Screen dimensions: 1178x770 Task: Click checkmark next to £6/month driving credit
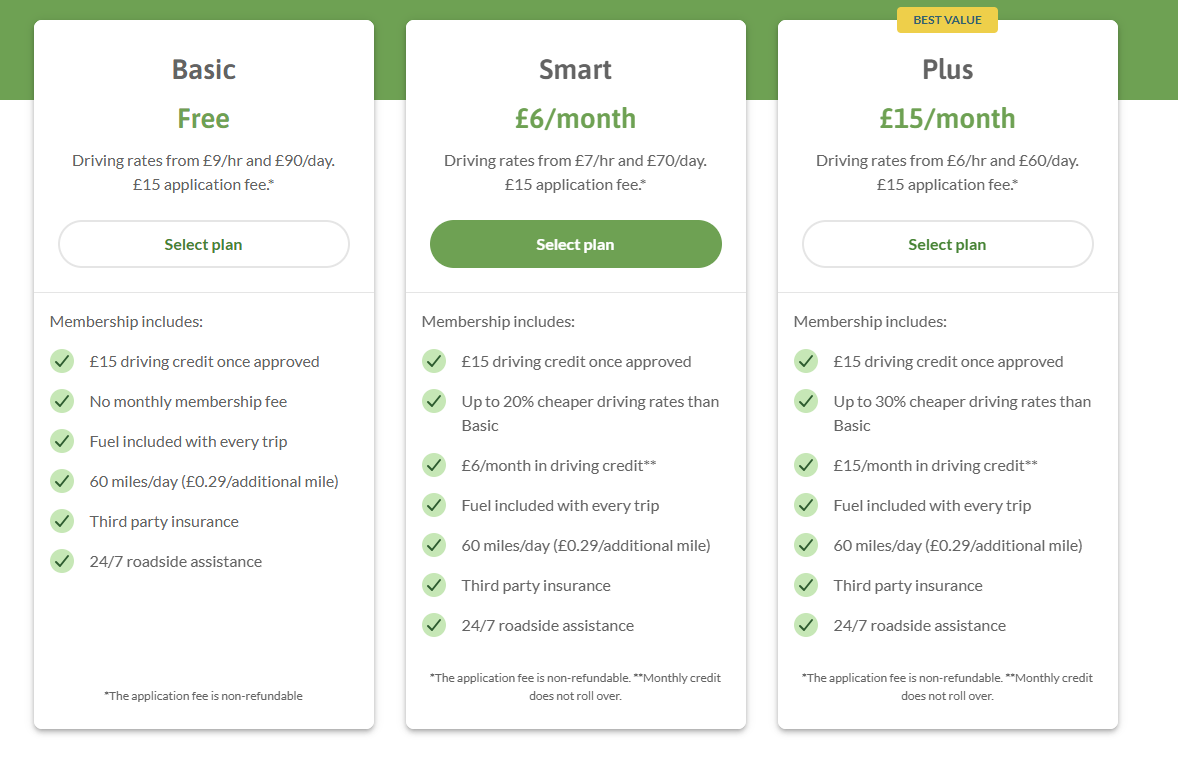tap(434, 465)
